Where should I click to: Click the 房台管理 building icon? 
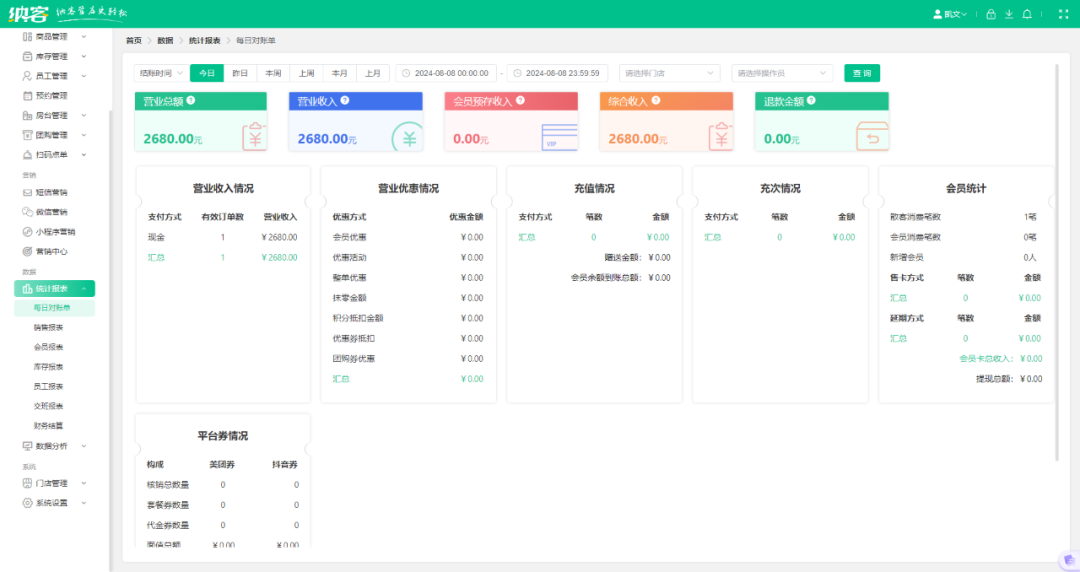(x=27, y=116)
